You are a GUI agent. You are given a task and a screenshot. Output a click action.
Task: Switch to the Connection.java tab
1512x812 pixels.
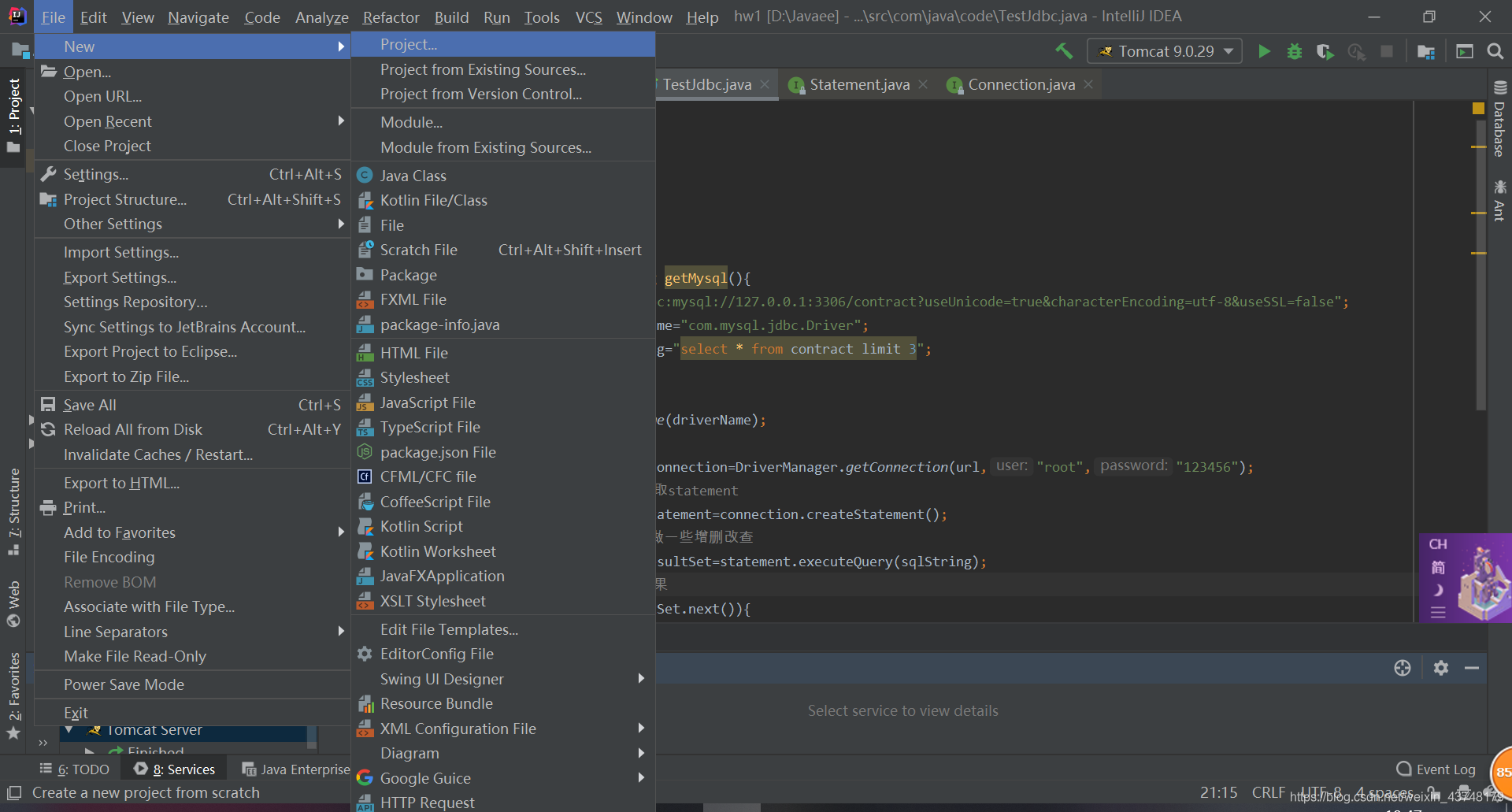pyautogui.click(x=1021, y=84)
